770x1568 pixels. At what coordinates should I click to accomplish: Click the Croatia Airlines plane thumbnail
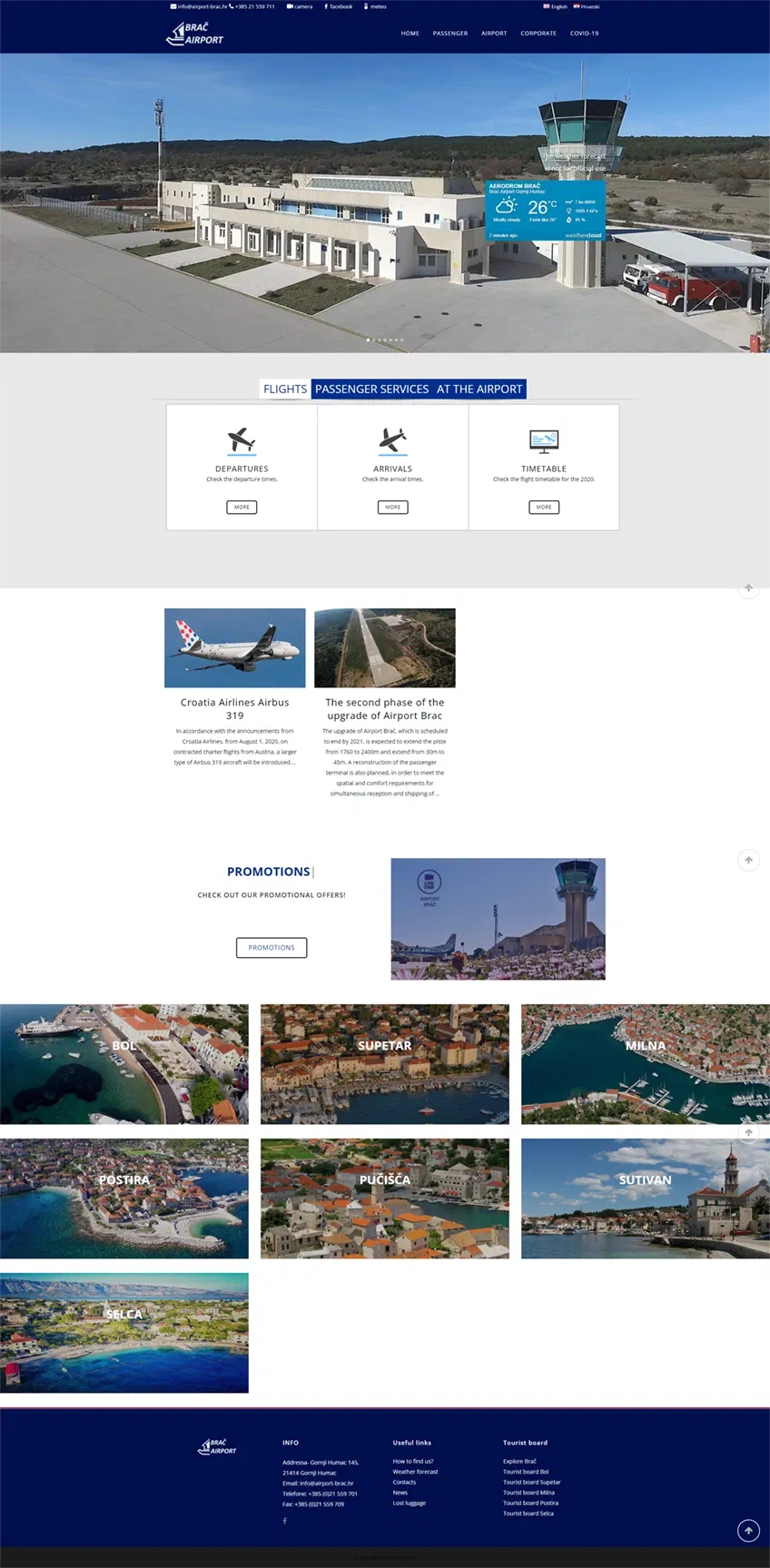tap(234, 647)
